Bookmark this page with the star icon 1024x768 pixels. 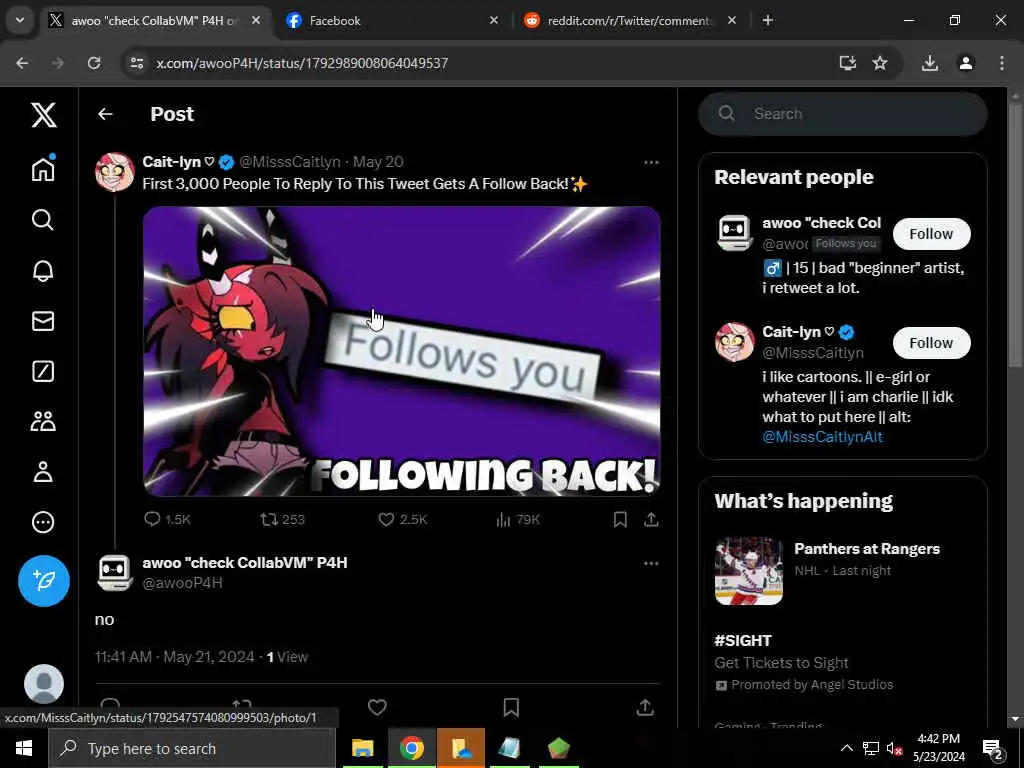click(880, 63)
